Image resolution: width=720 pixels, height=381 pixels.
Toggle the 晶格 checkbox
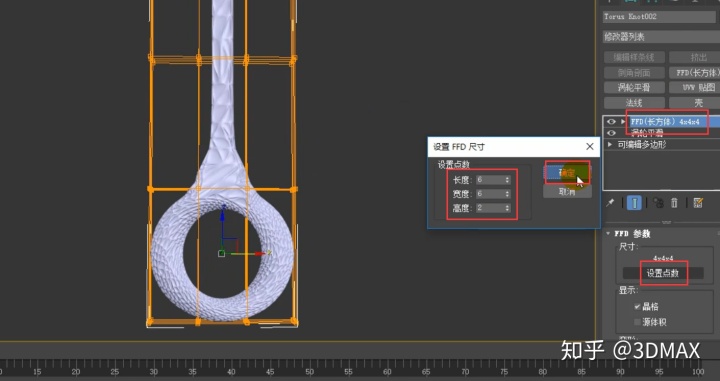637,307
